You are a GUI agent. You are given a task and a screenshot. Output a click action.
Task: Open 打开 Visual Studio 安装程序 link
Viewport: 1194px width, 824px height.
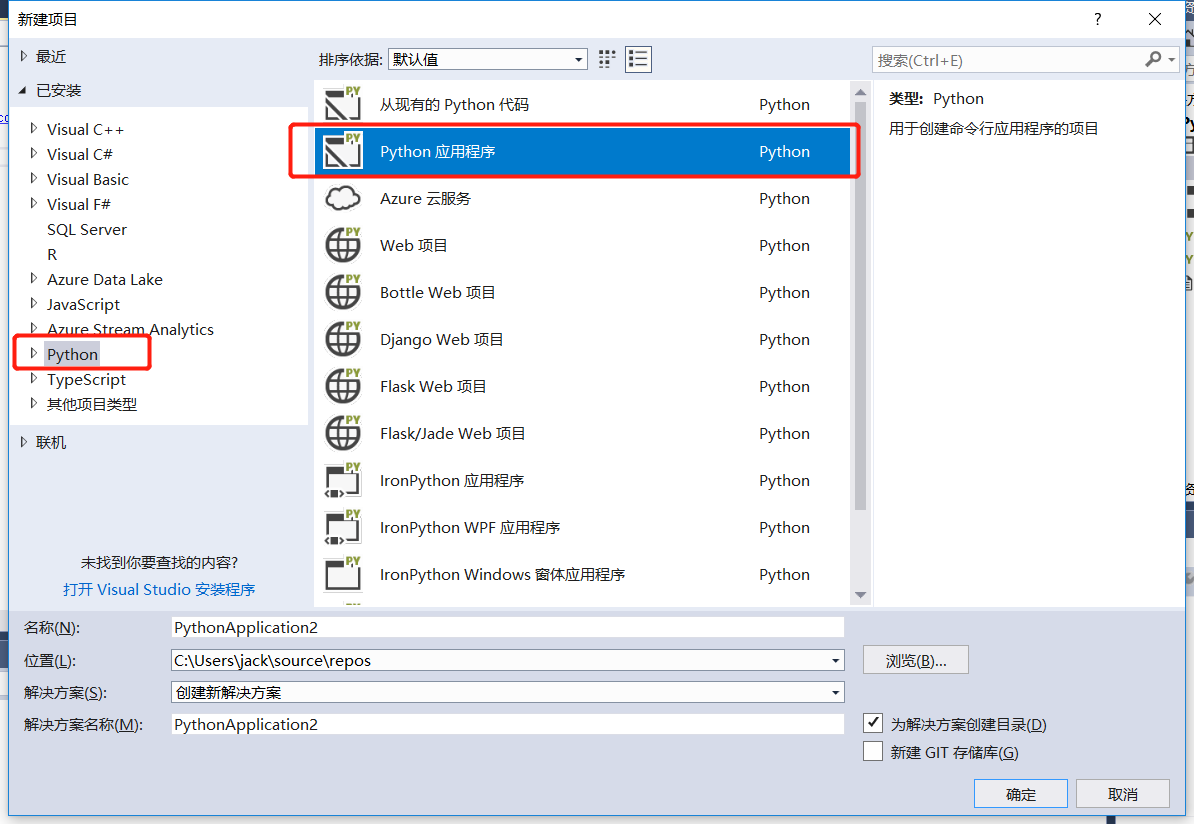159,589
